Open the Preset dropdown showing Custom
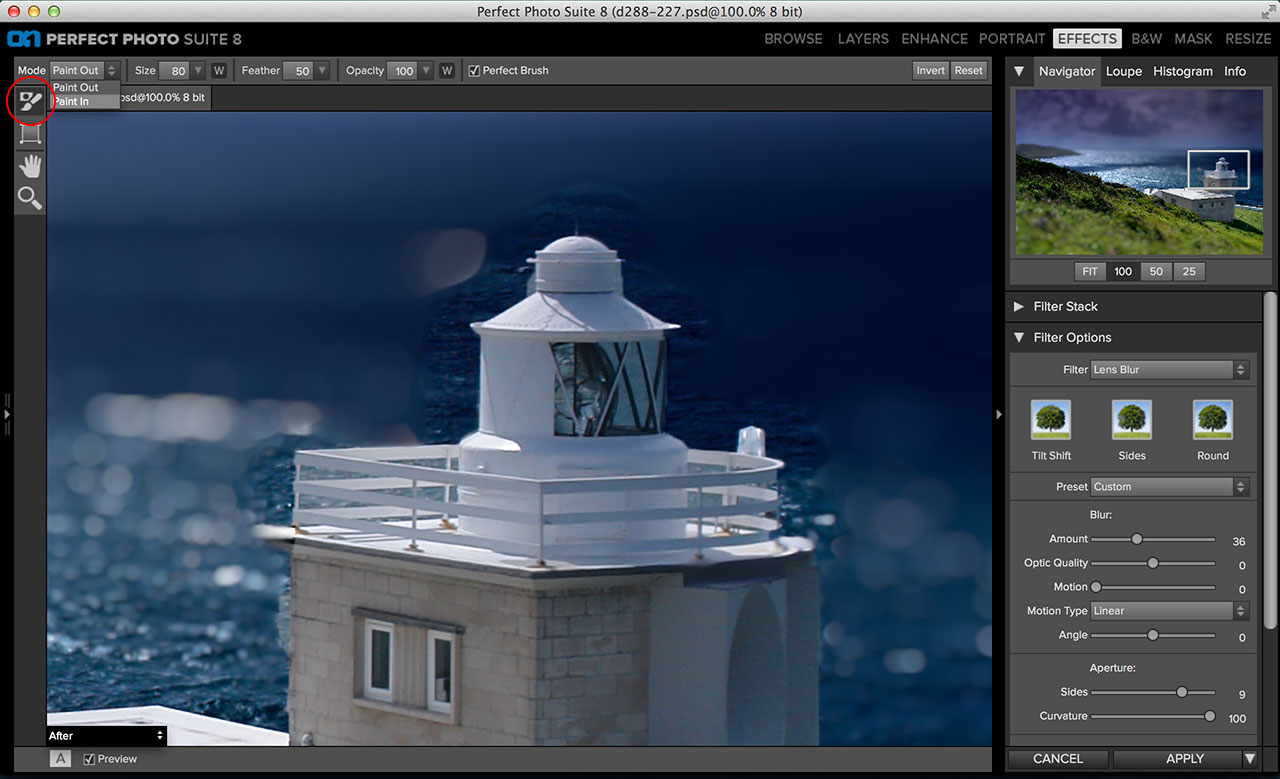 pos(1168,486)
